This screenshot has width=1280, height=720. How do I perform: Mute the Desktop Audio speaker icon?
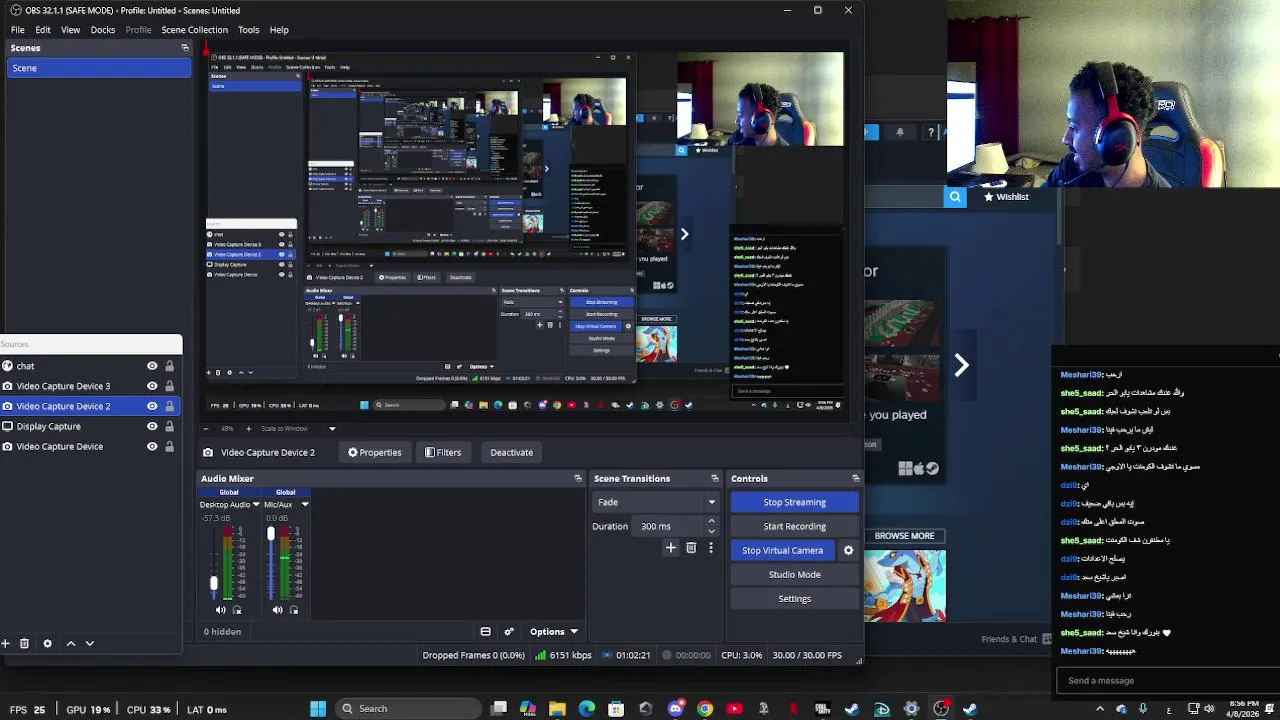(x=221, y=610)
